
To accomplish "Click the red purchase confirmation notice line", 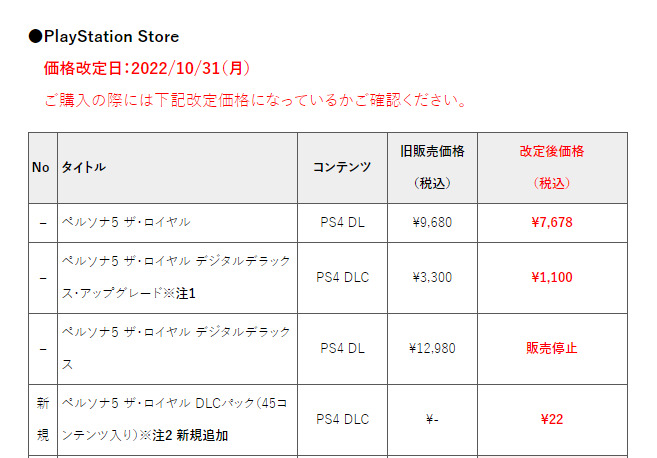I will [256, 101].
